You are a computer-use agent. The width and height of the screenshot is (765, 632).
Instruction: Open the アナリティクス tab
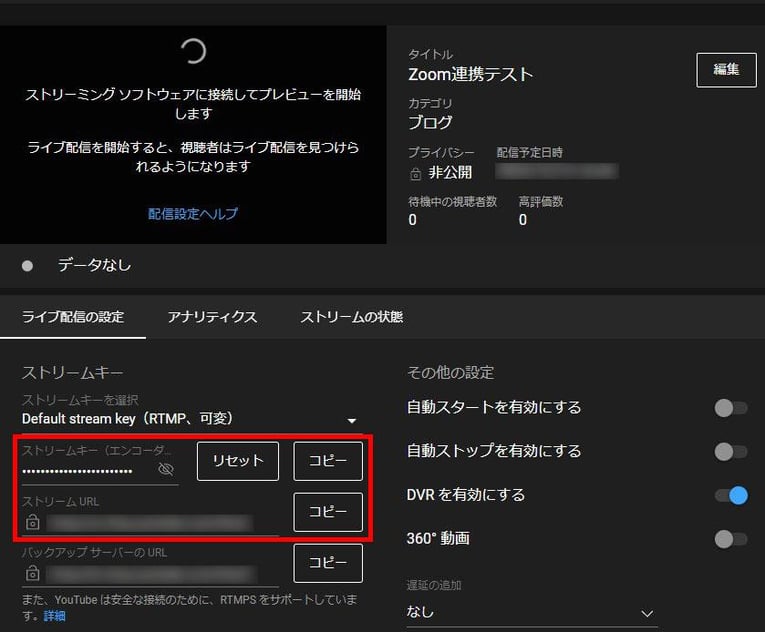click(212, 317)
